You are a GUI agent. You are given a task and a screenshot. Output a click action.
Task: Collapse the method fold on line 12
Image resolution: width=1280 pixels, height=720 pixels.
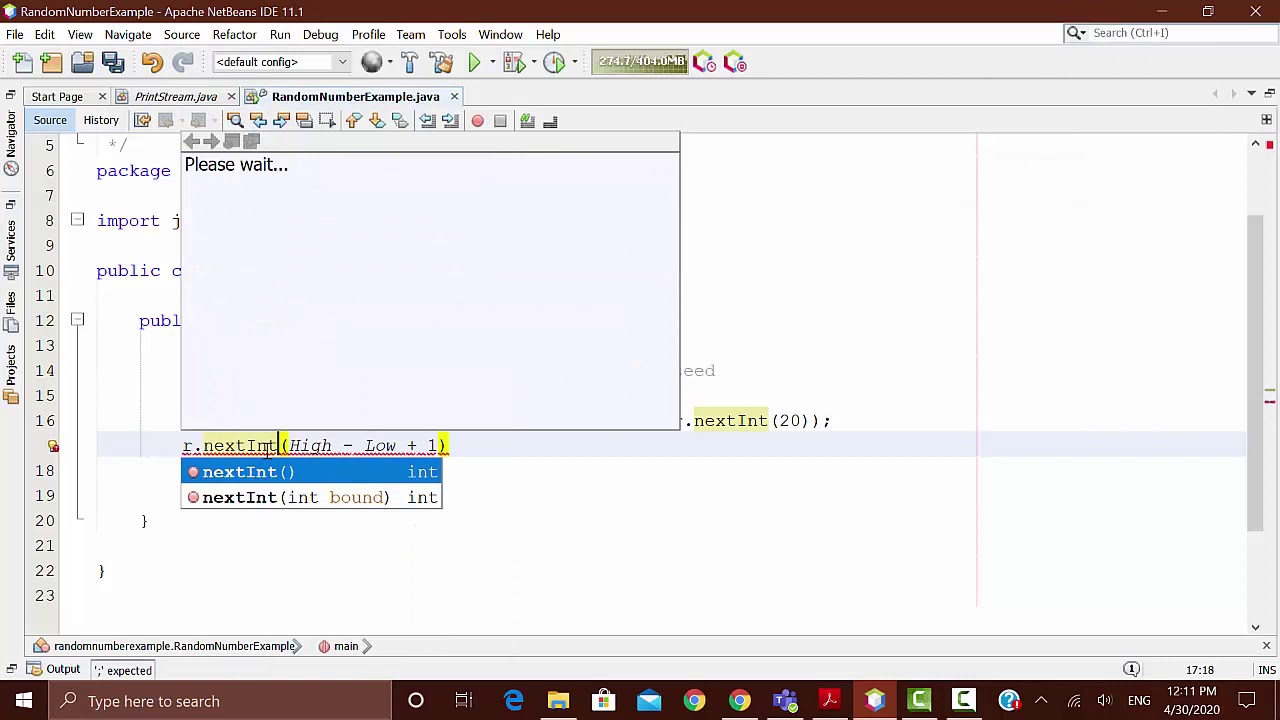(x=77, y=320)
